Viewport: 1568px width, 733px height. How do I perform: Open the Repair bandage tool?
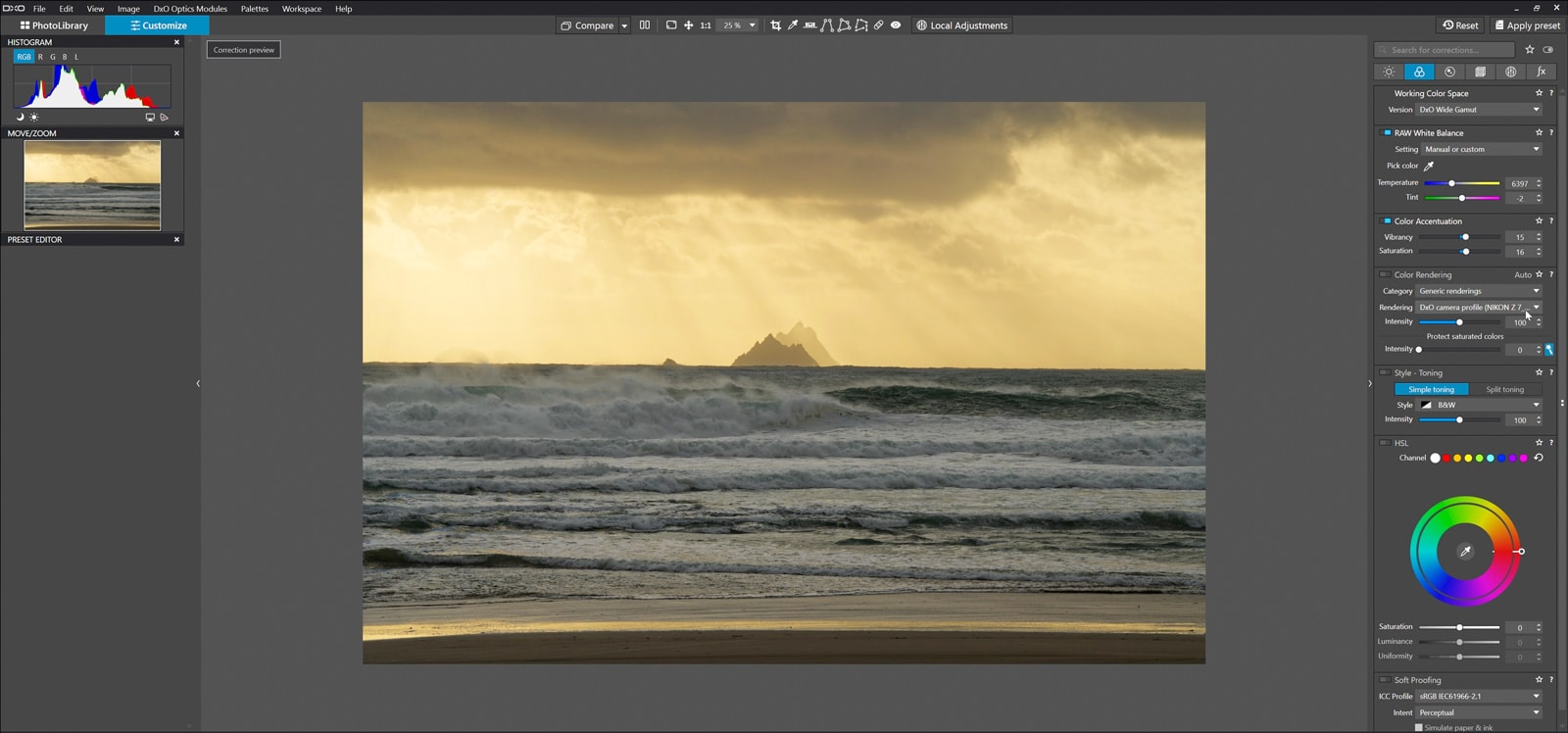(x=878, y=25)
